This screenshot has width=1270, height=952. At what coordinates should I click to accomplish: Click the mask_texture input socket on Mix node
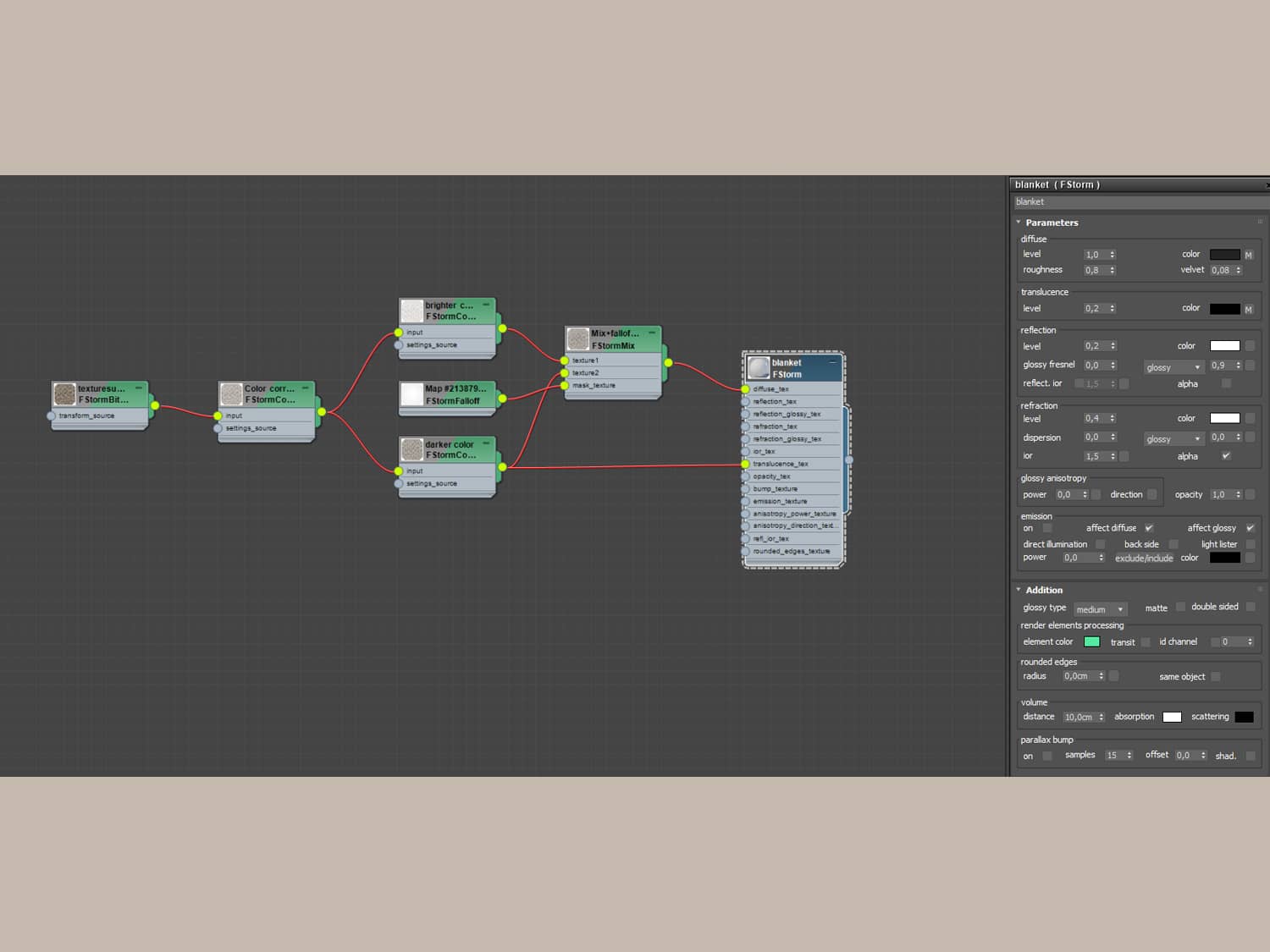click(x=565, y=386)
